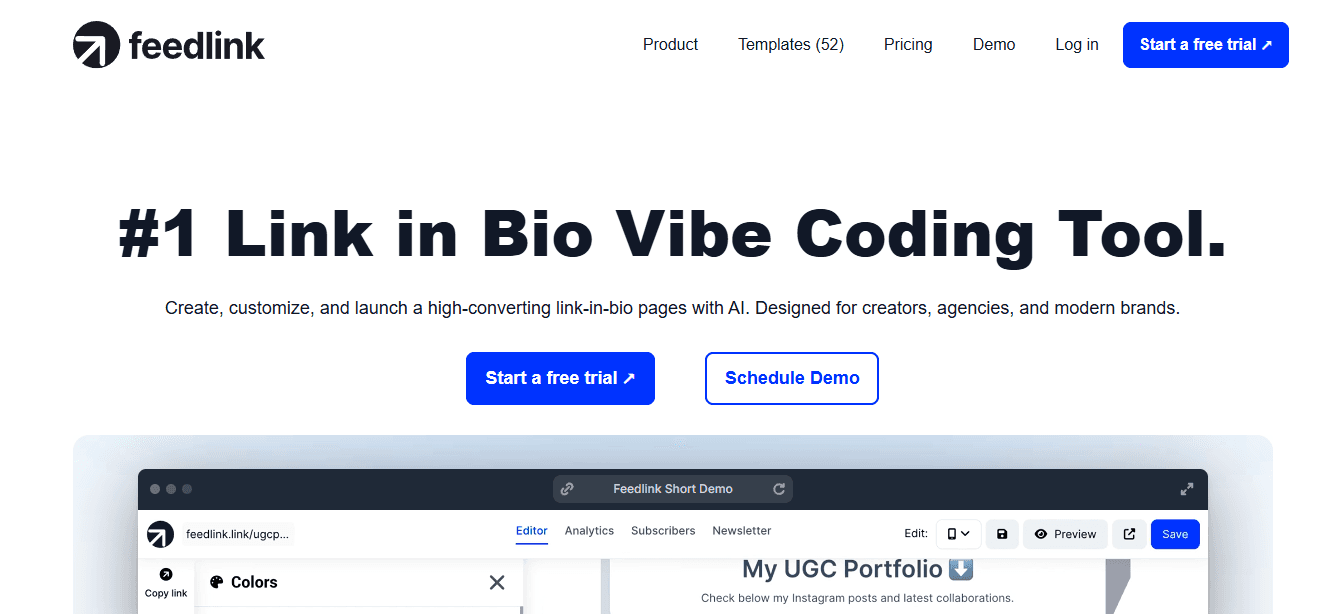Open page in new tab via external-link icon

point(1129,534)
